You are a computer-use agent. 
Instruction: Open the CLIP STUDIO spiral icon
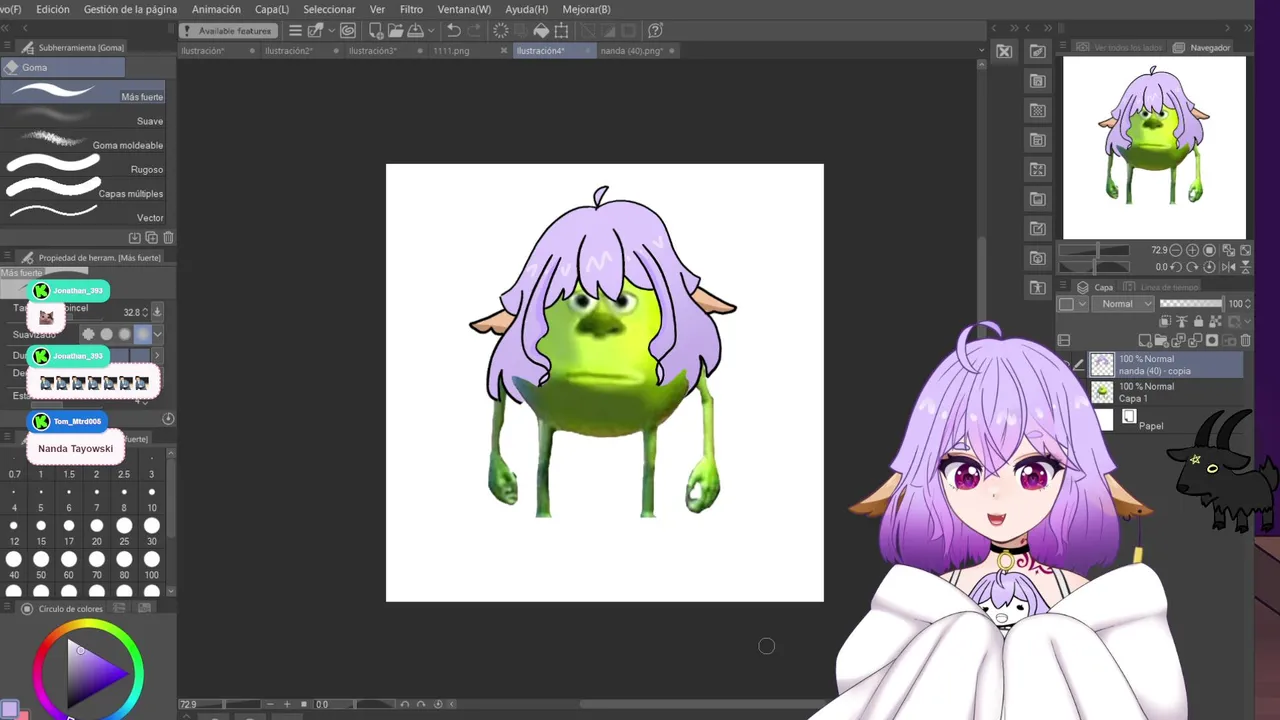tap(348, 31)
